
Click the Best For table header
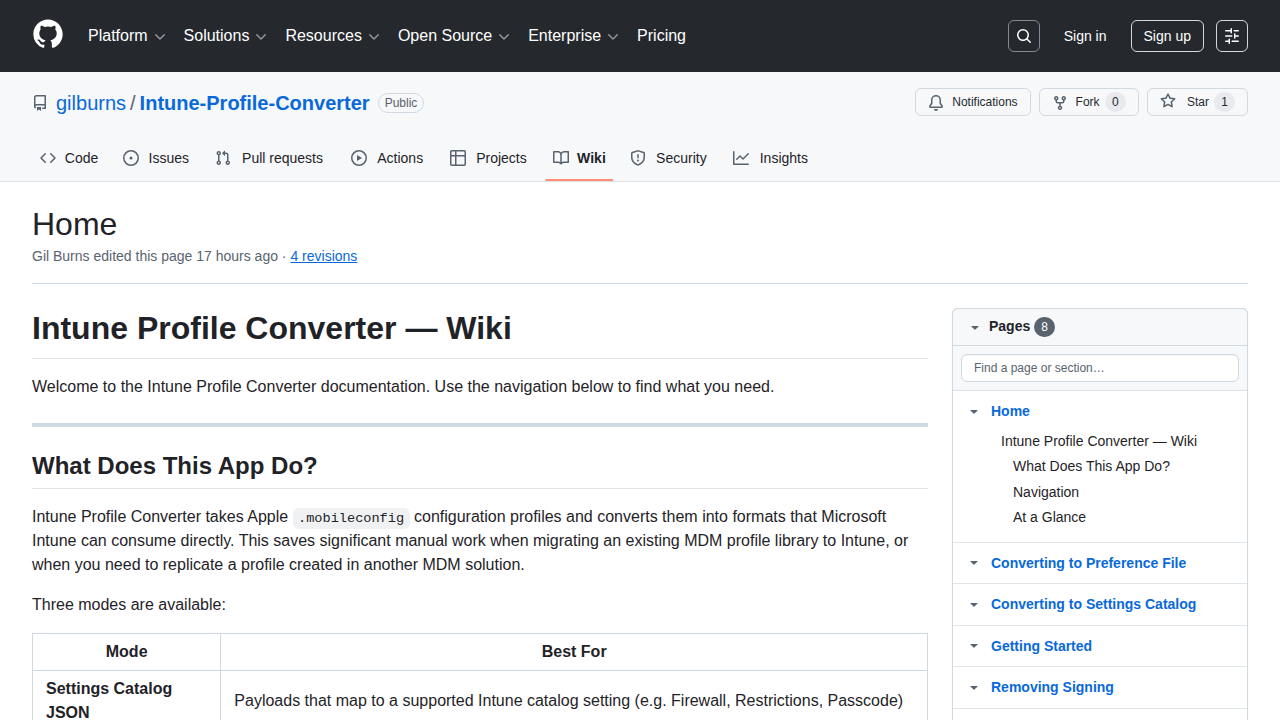(x=574, y=652)
